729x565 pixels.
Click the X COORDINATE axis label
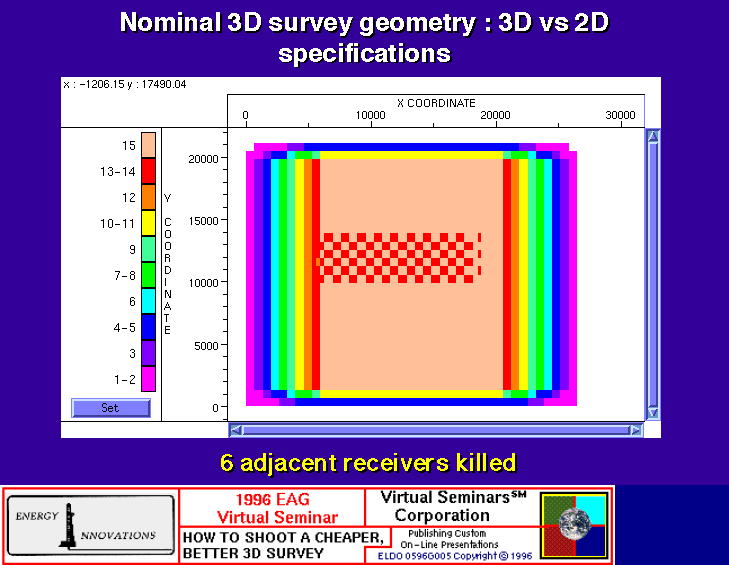[x=436, y=103]
